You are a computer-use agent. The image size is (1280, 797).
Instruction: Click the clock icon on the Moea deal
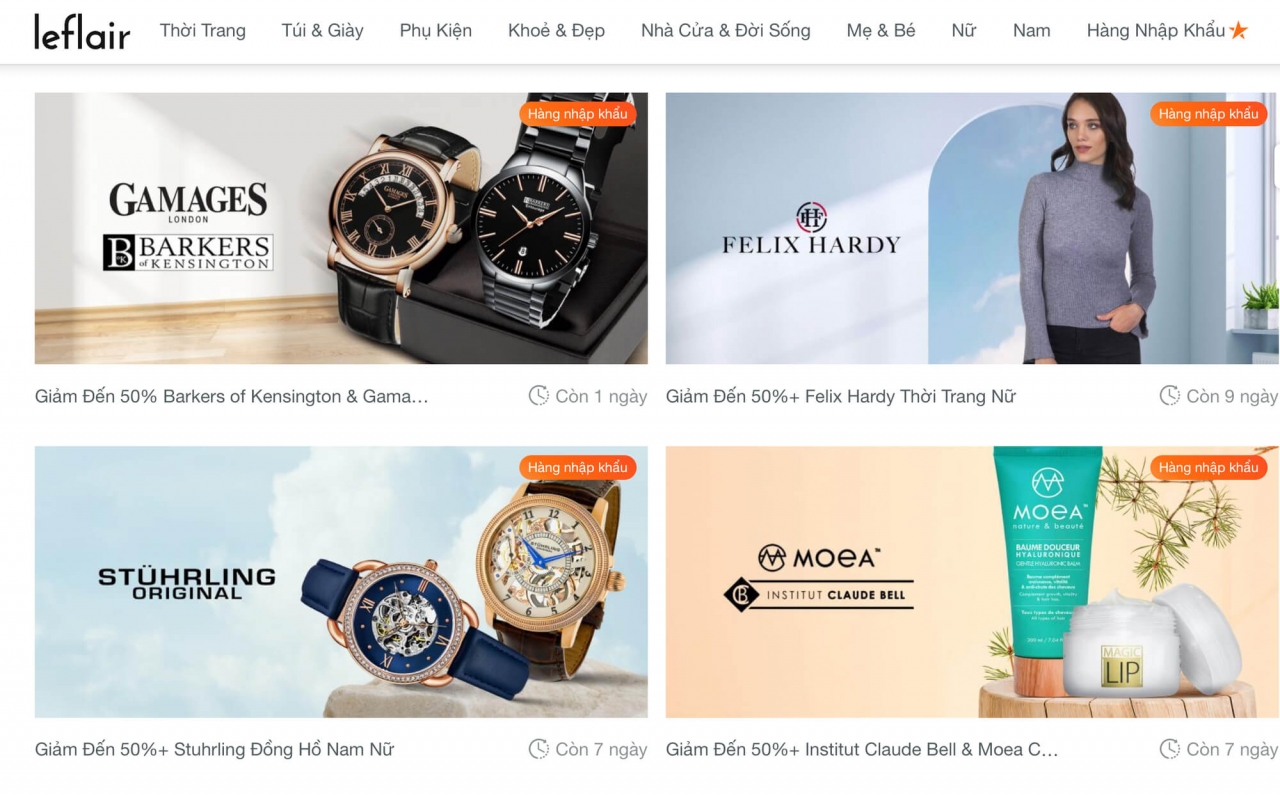(x=1170, y=749)
